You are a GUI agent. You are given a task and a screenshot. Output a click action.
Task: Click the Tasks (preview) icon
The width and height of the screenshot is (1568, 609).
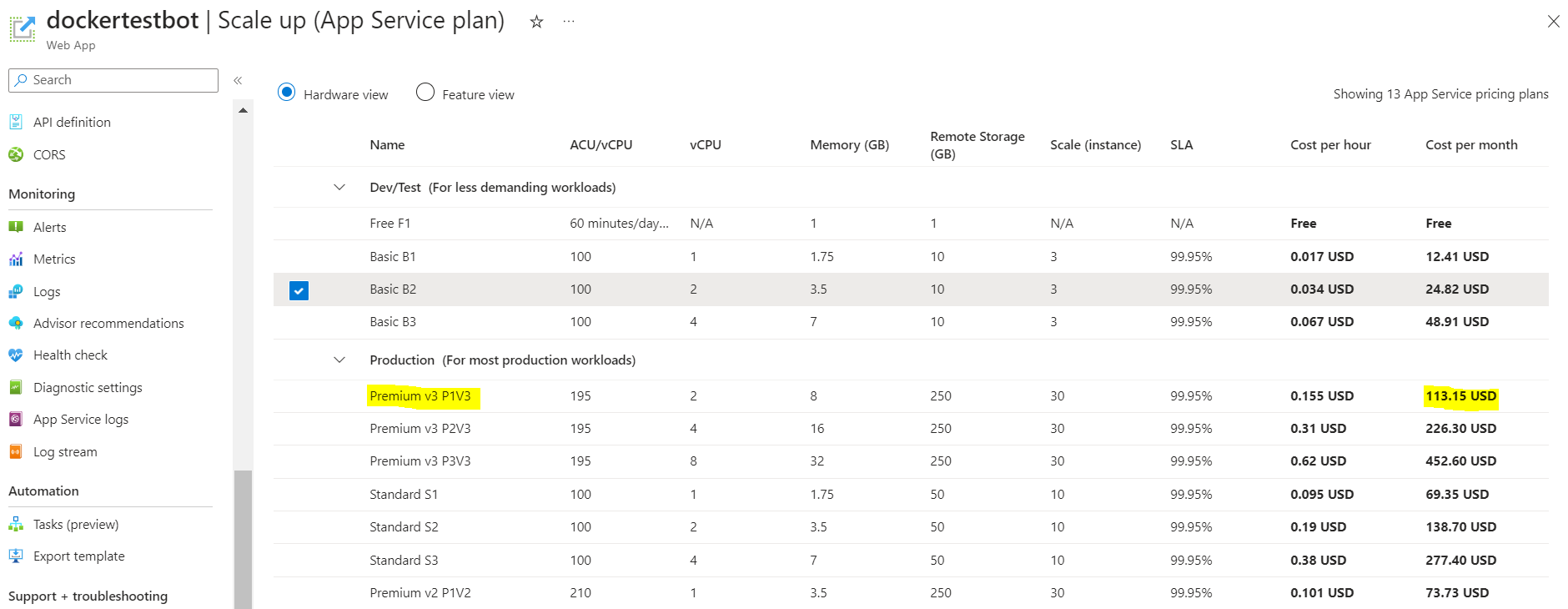(16, 524)
